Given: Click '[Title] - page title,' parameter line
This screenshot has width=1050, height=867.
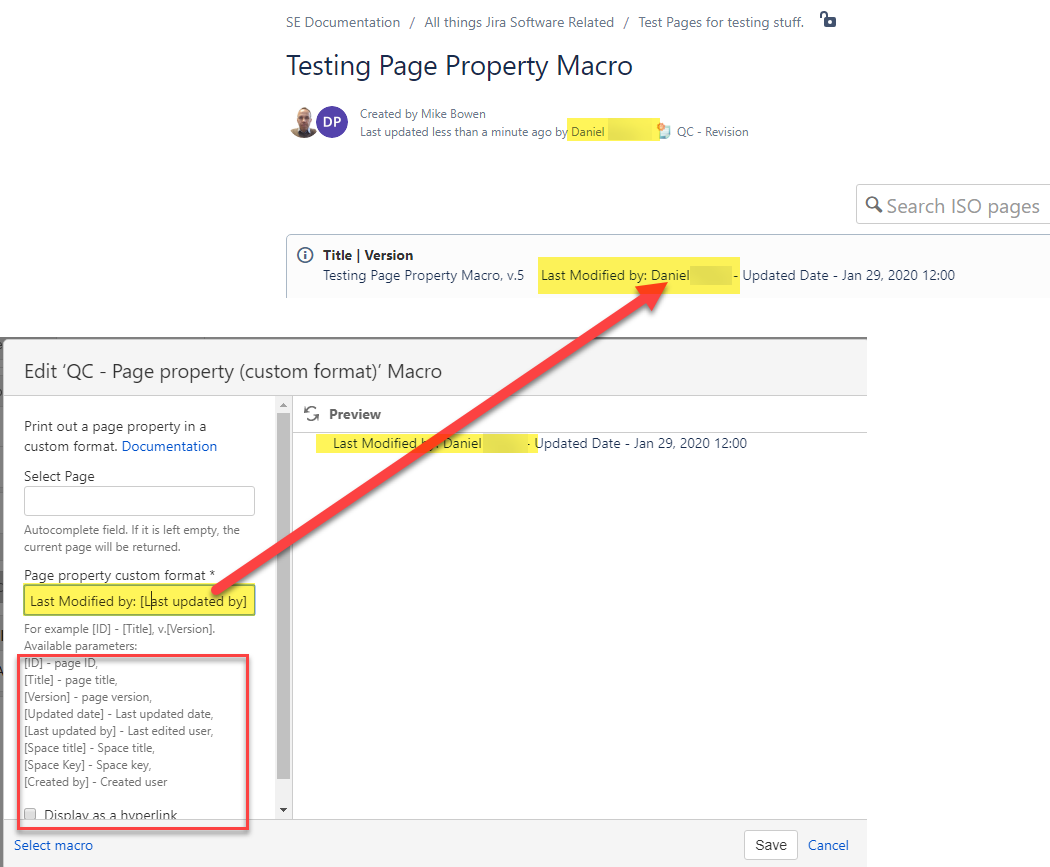Looking at the screenshot, I should (71, 680).
